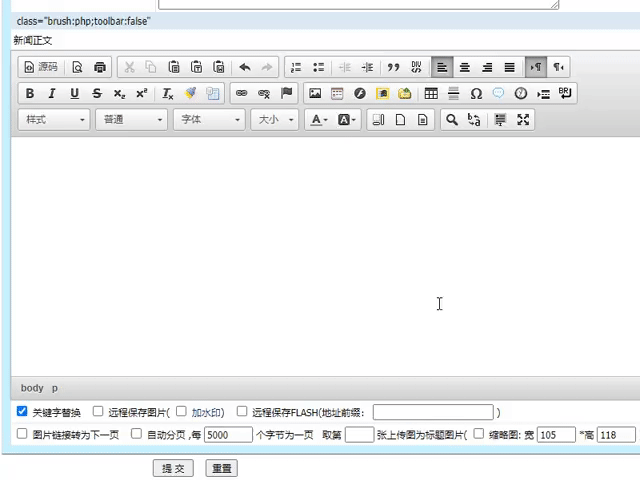Uncheck the 关键字替换 checkbox
The image size is (640, 480).
[22, 411]
